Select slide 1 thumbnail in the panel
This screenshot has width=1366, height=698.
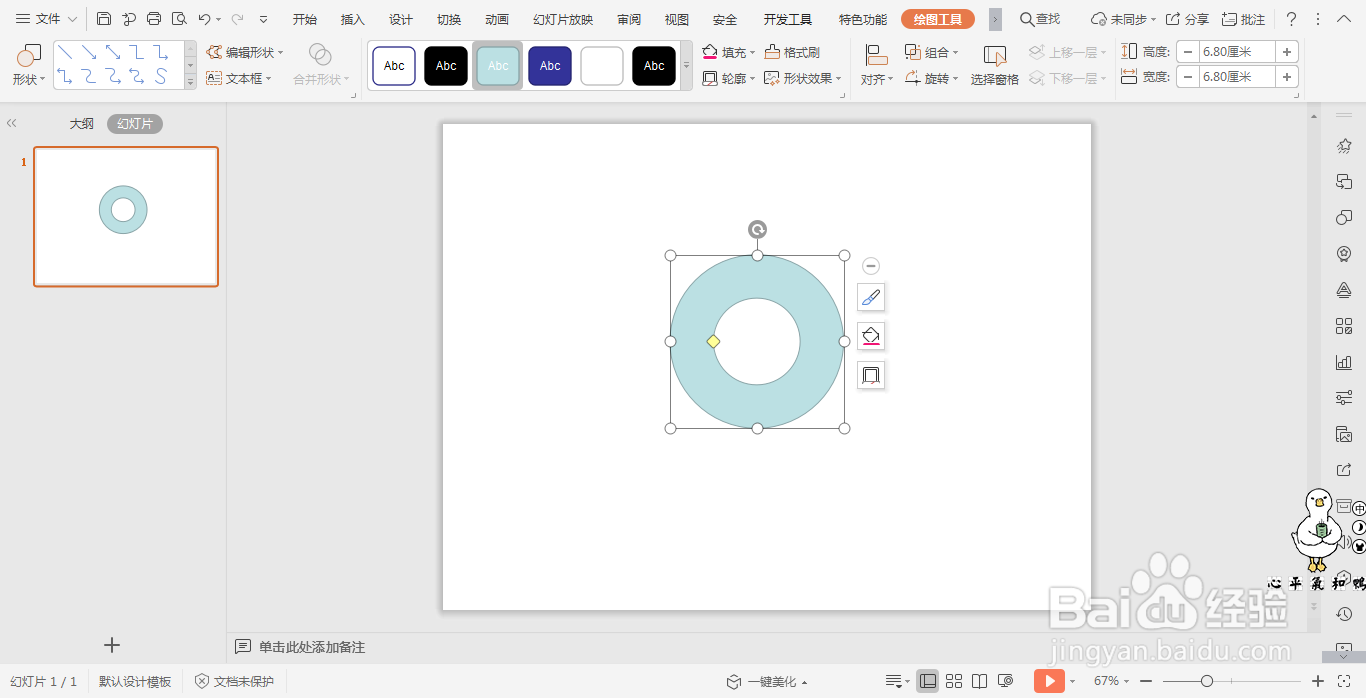(x=126, y=216)
